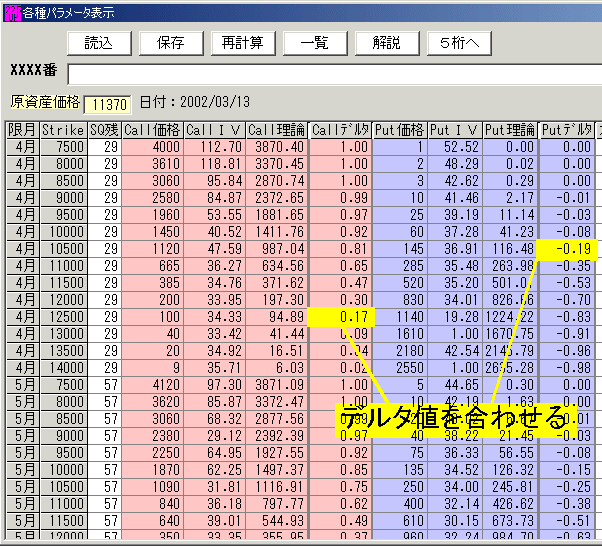Select highlighted Put delta -0.19 cell

click(x=567, y=249)
